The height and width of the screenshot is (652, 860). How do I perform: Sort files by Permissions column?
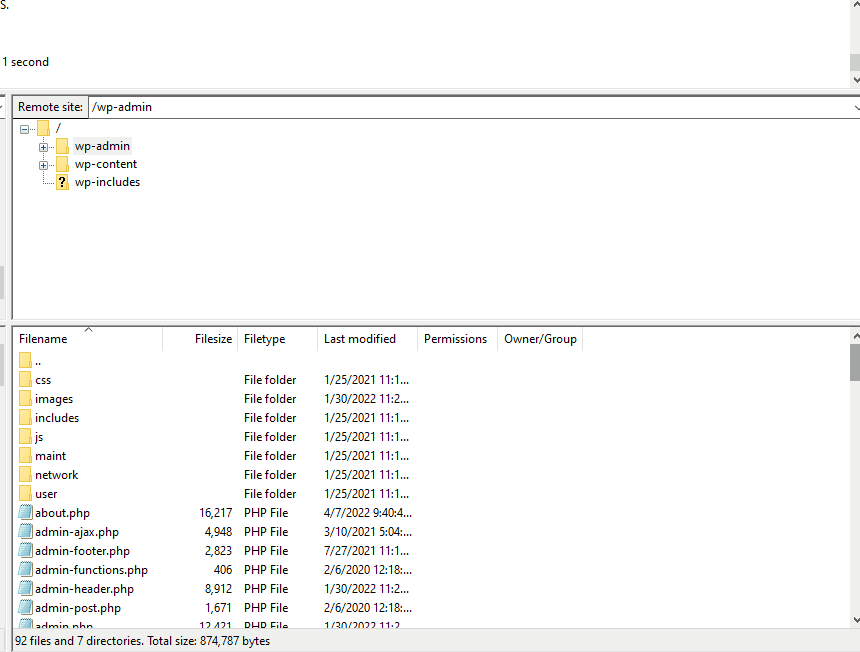[x=457, y=339]
